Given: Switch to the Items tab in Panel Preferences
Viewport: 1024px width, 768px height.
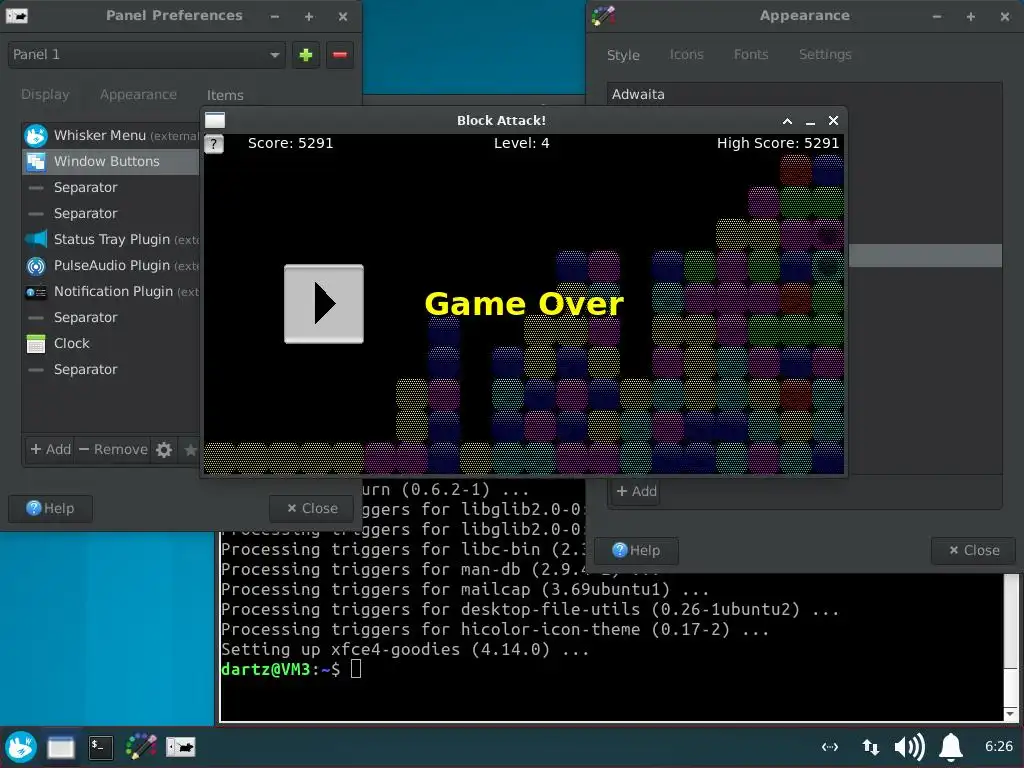Looking at the screenshot, I should pos(225,95).
